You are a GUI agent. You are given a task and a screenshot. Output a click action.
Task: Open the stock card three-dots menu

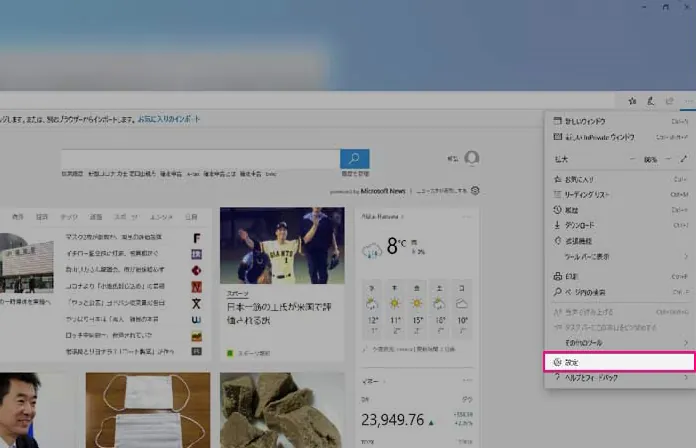tap(467, 381)
